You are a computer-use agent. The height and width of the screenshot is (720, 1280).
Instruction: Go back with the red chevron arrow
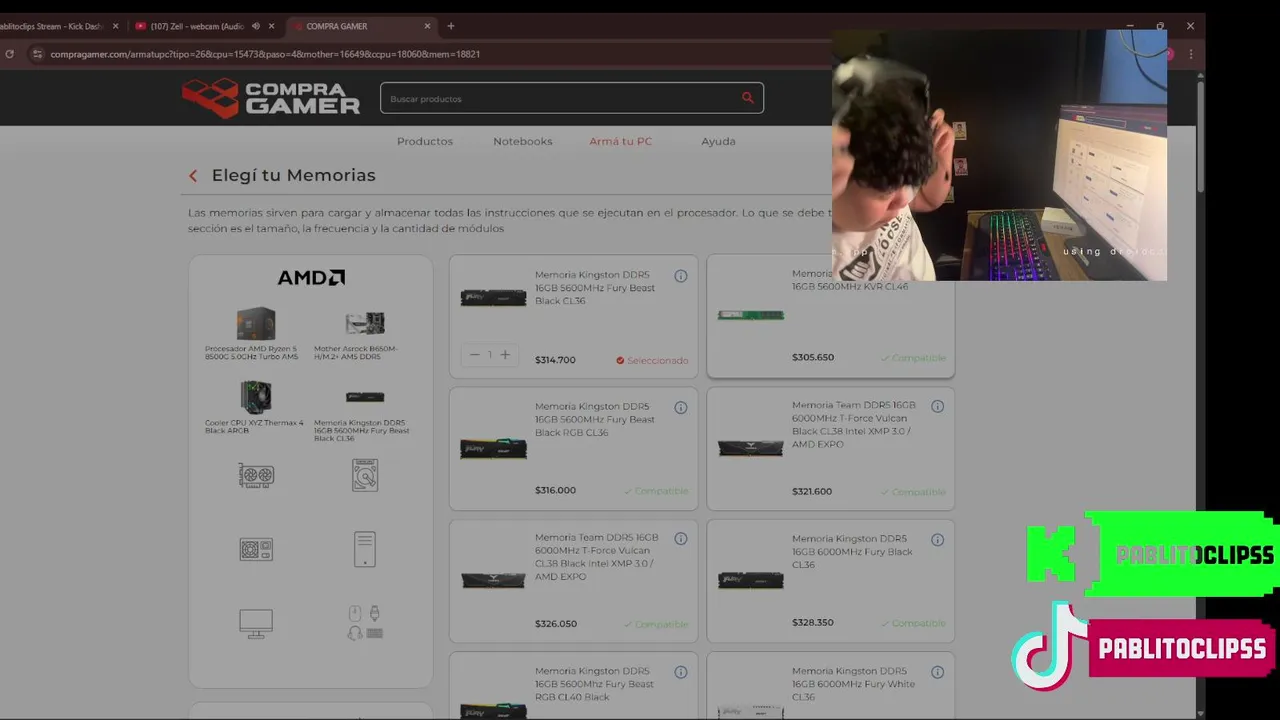coord(193,176)
